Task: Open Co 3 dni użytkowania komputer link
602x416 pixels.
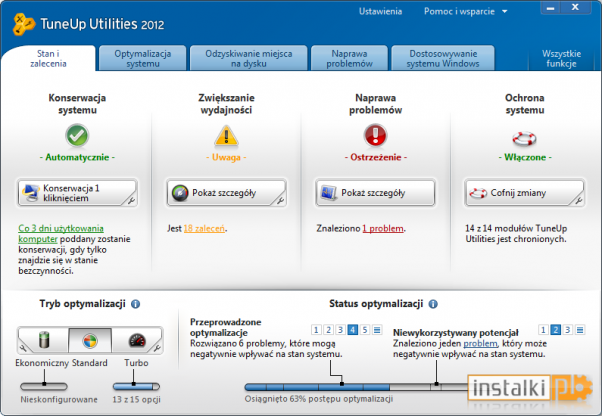Action: coord(61,234)
